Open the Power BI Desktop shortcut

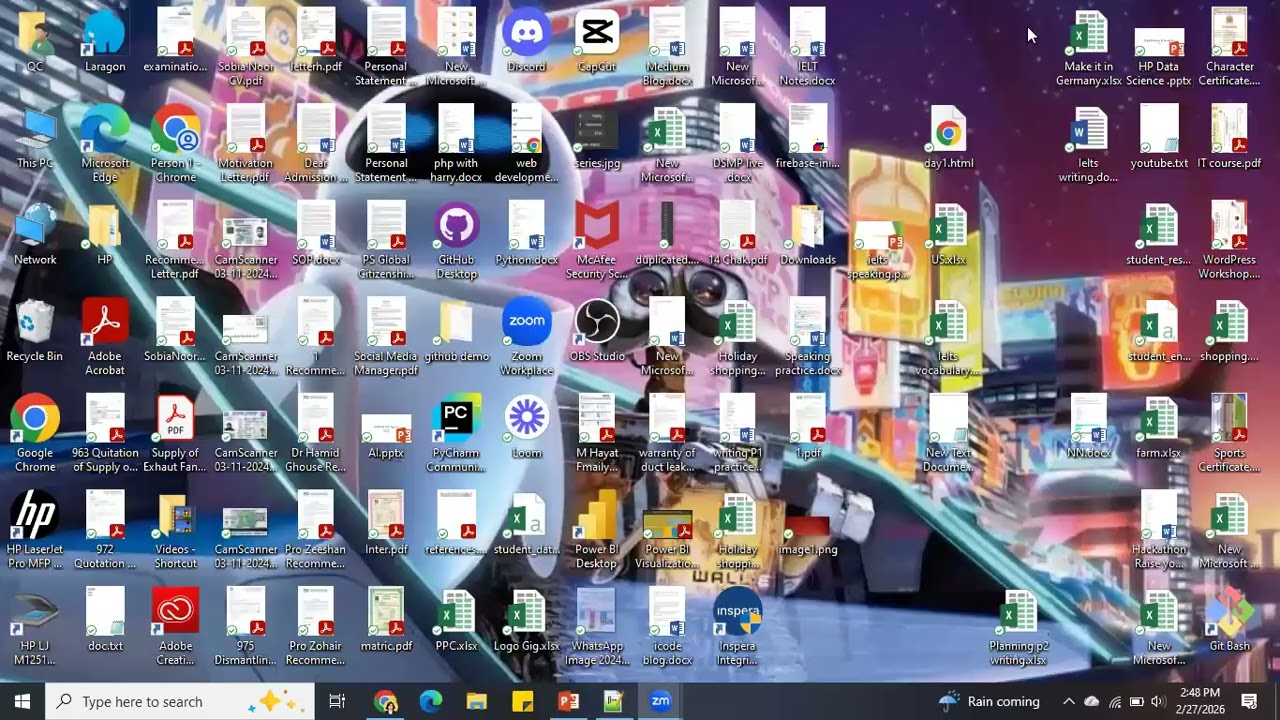[x=597, y=531]
